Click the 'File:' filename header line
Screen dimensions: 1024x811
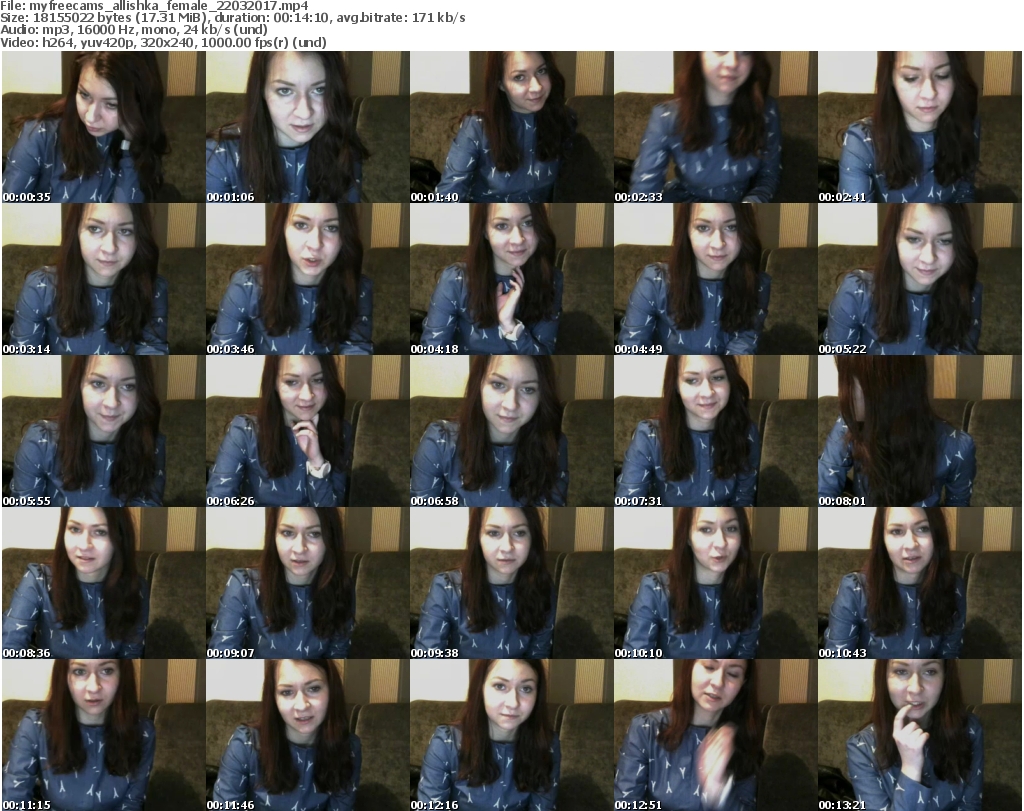(154, 6)
